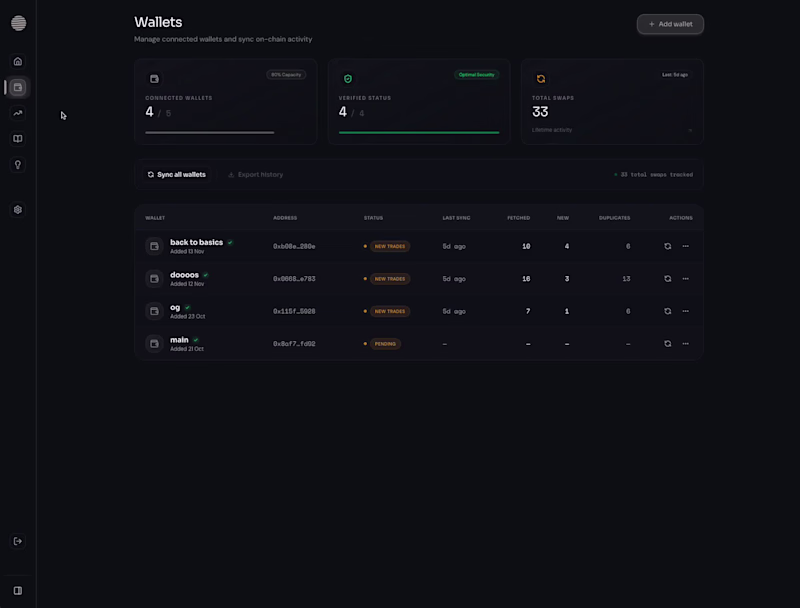Click the green Verified Status progress bar

419,133
